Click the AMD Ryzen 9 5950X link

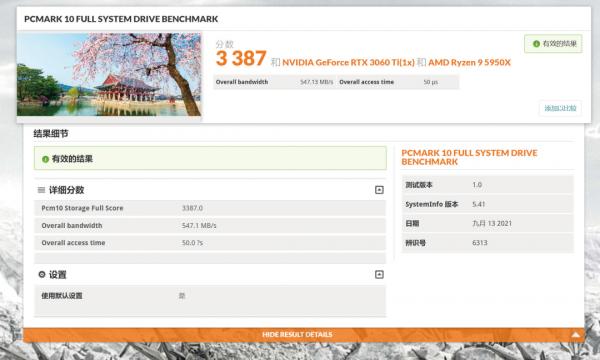point(469,62)
